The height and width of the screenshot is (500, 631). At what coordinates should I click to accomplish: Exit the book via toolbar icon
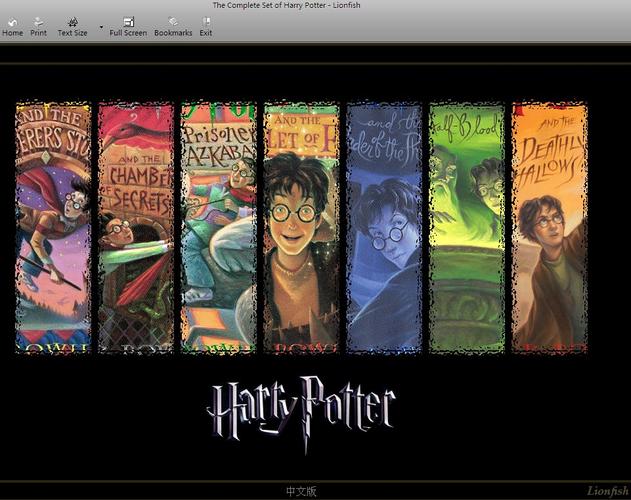206,21
